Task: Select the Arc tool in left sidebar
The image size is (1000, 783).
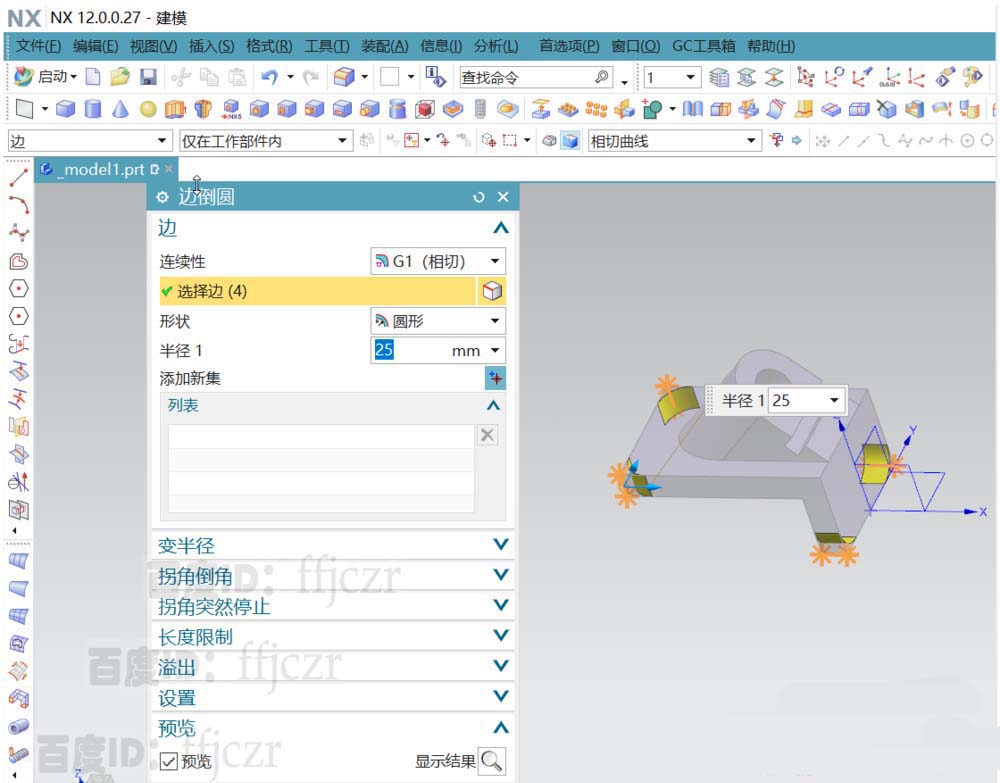Action: point(19,205)
